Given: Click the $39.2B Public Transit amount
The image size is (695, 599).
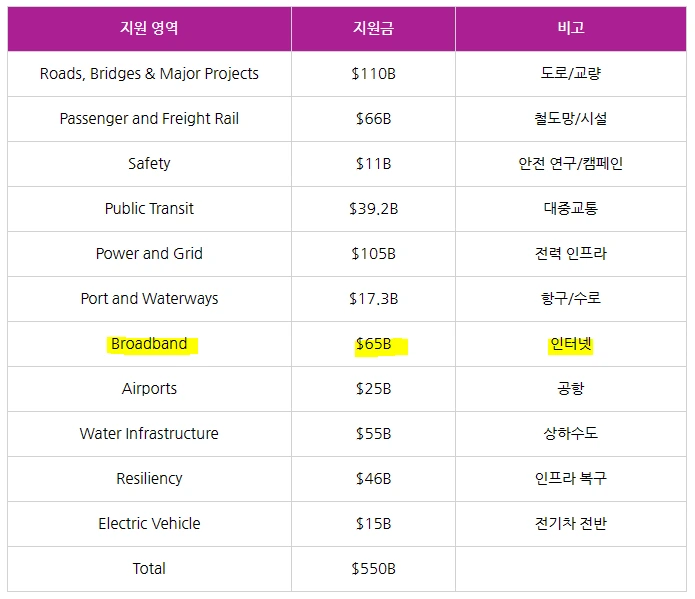Looking at the screenshot, I should pos(373,209).
